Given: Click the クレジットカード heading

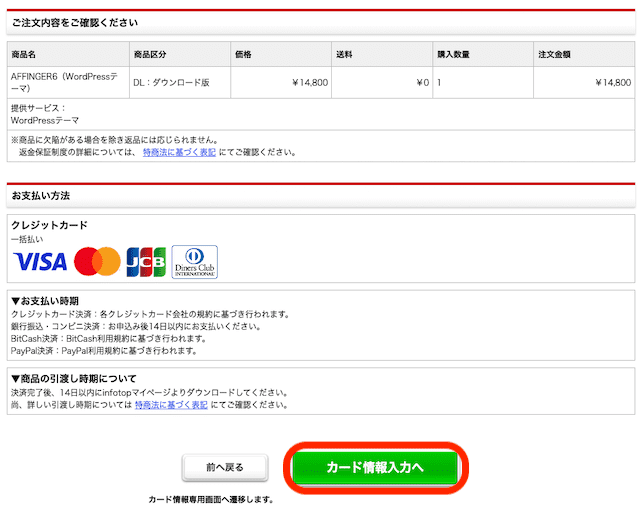Looking at the screenshot, I should tap(49, 225).
